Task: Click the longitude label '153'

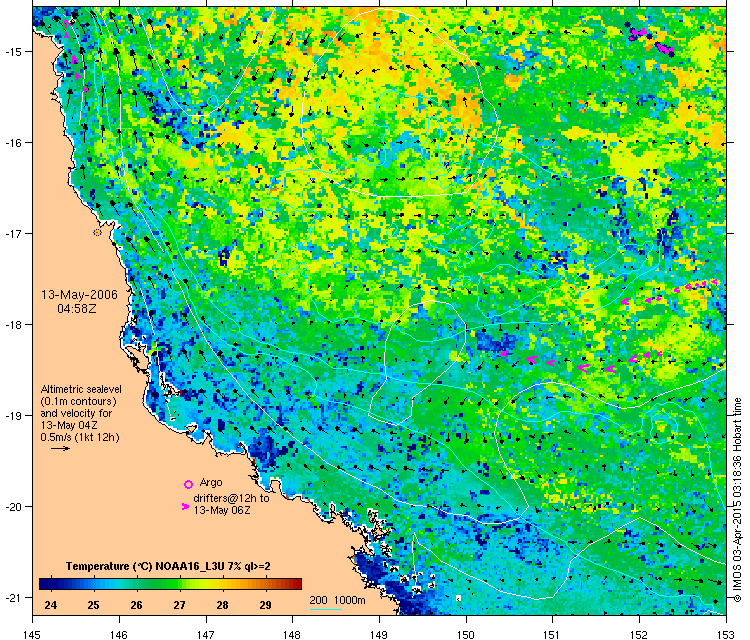Action: pyautogui.click(x=726, y=634)
